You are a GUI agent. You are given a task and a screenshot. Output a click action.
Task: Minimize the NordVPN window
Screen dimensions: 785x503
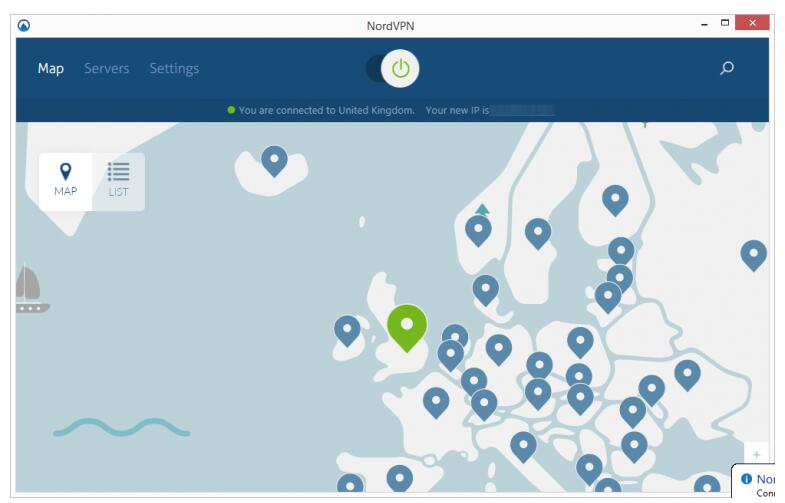click(x=704, y=24)
